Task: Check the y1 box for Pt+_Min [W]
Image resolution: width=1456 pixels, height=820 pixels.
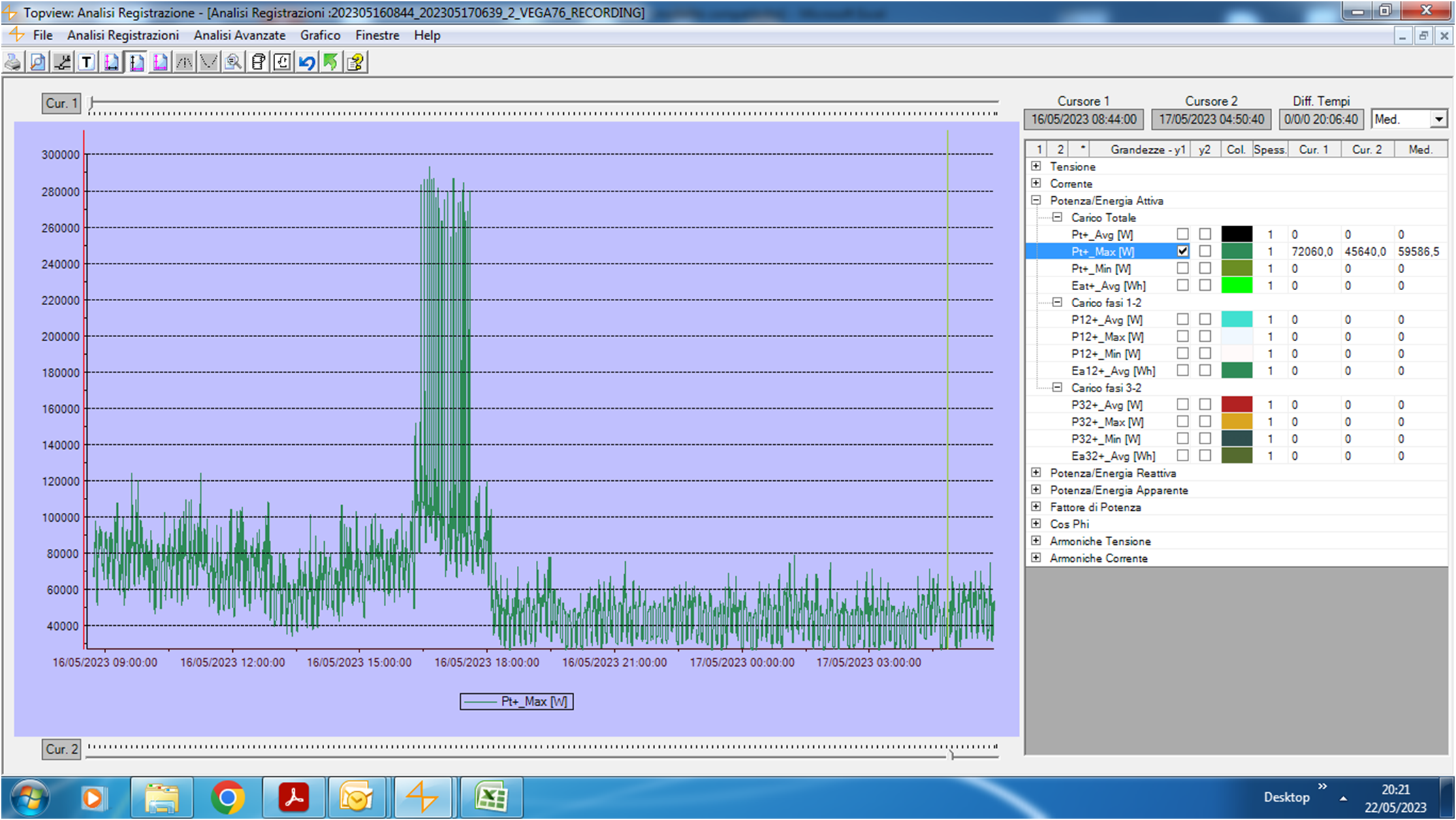Action: (1183, 268)
